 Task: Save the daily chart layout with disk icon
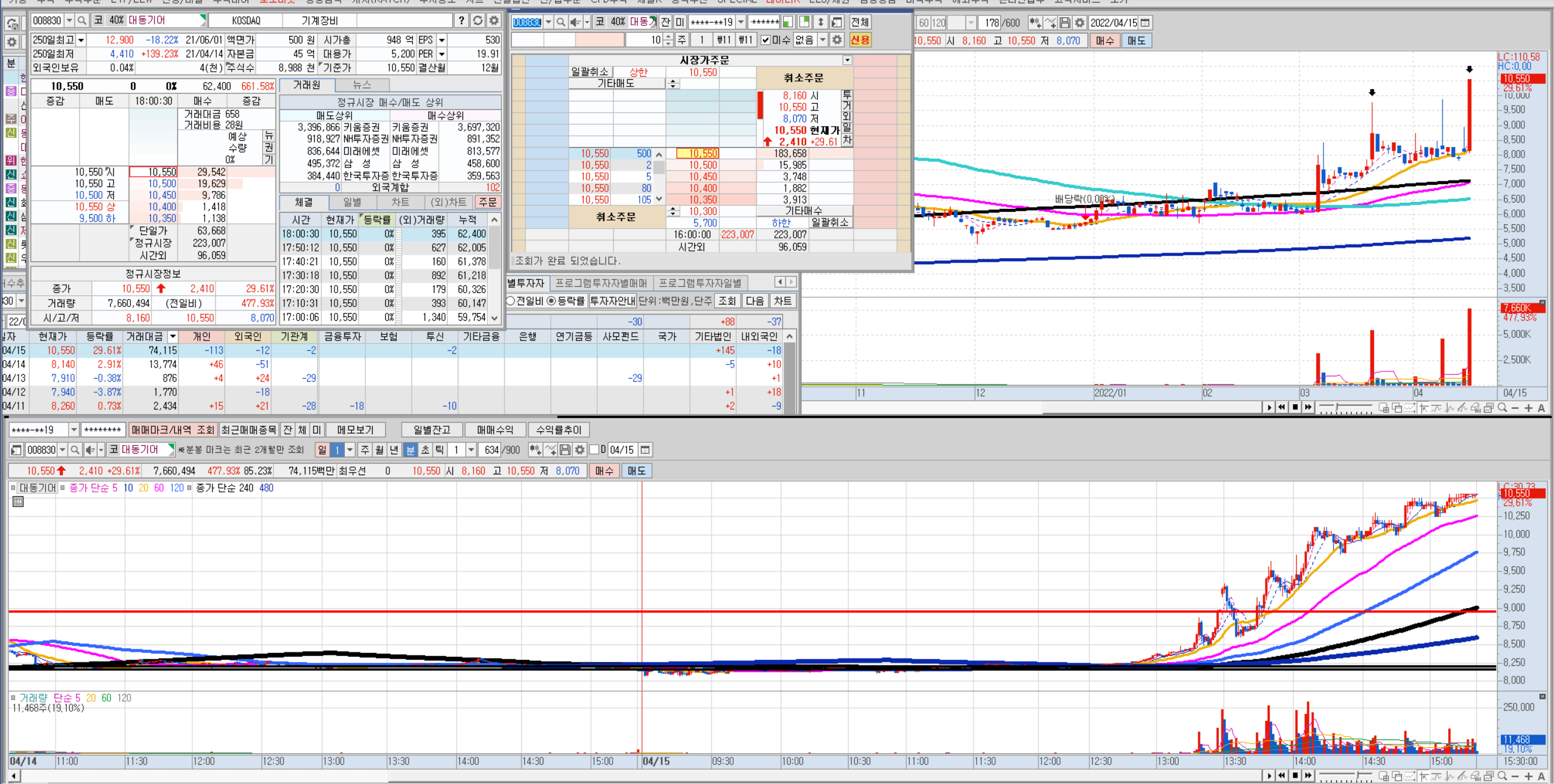(x=1064, y=23)
